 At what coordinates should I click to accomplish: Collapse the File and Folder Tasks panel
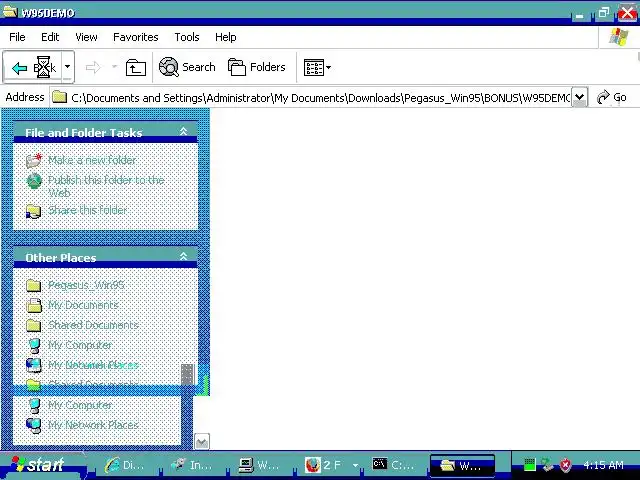pos(184,131)
